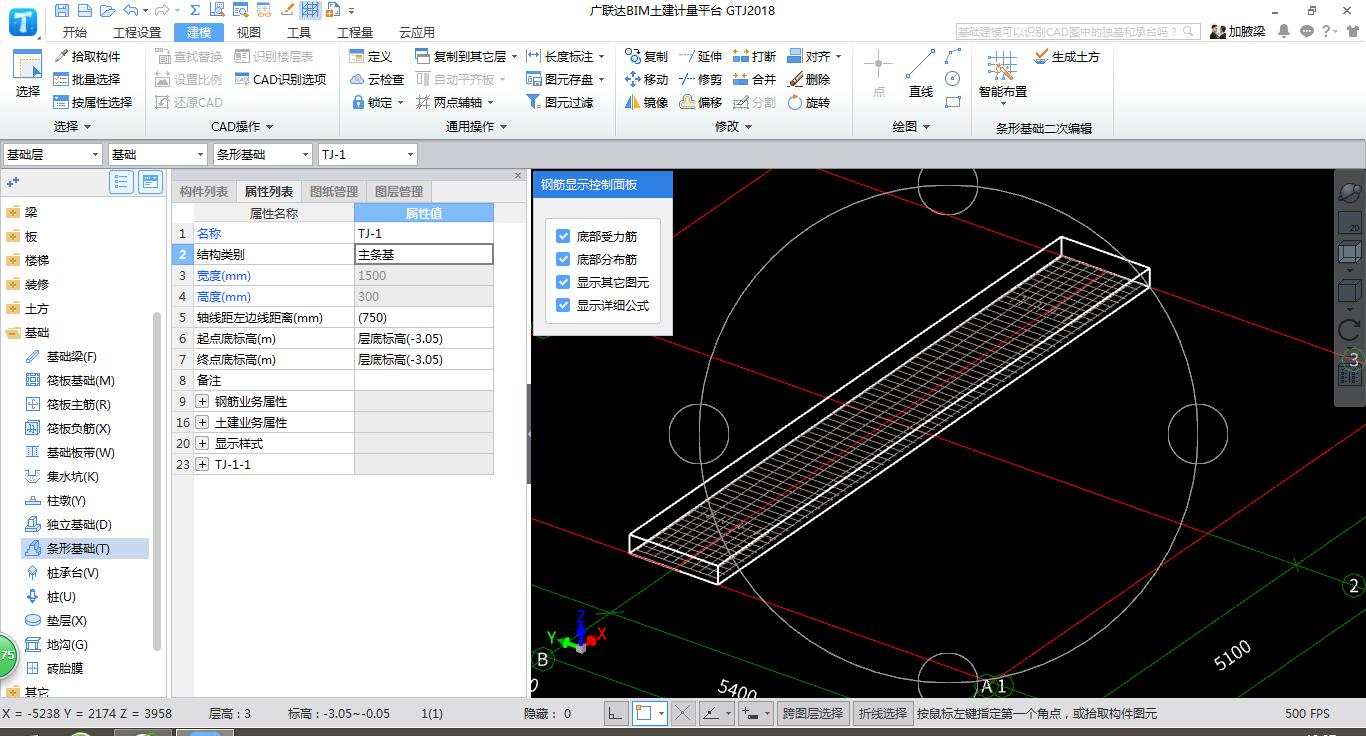Switch to the 图纸管理 tab

[x=334, y=192]
